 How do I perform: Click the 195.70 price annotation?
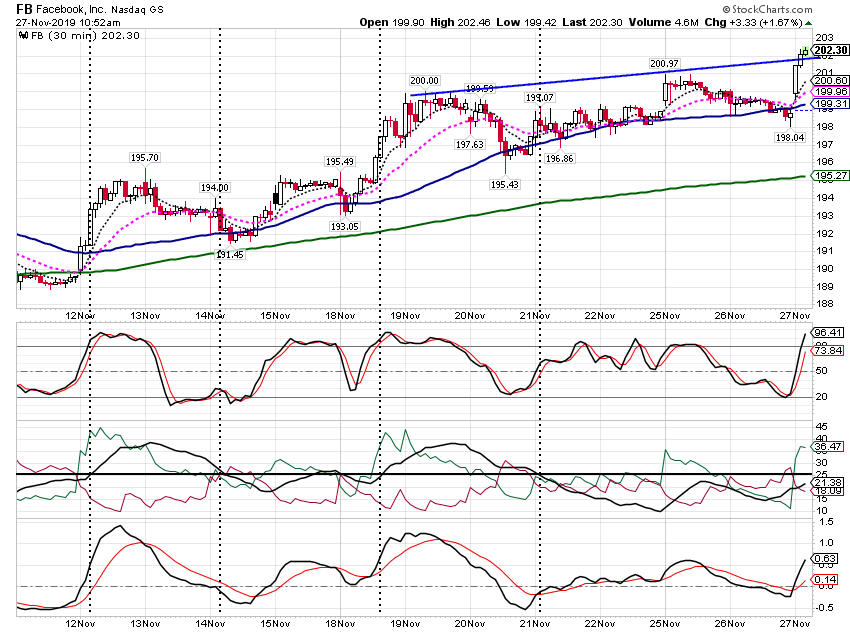click(145, 158)
